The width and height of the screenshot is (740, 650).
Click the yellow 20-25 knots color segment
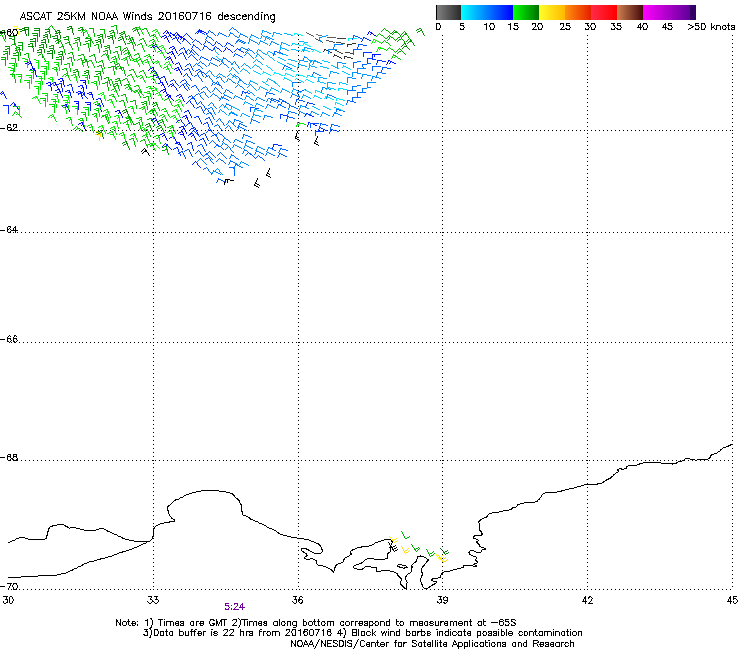click(552, 12)
